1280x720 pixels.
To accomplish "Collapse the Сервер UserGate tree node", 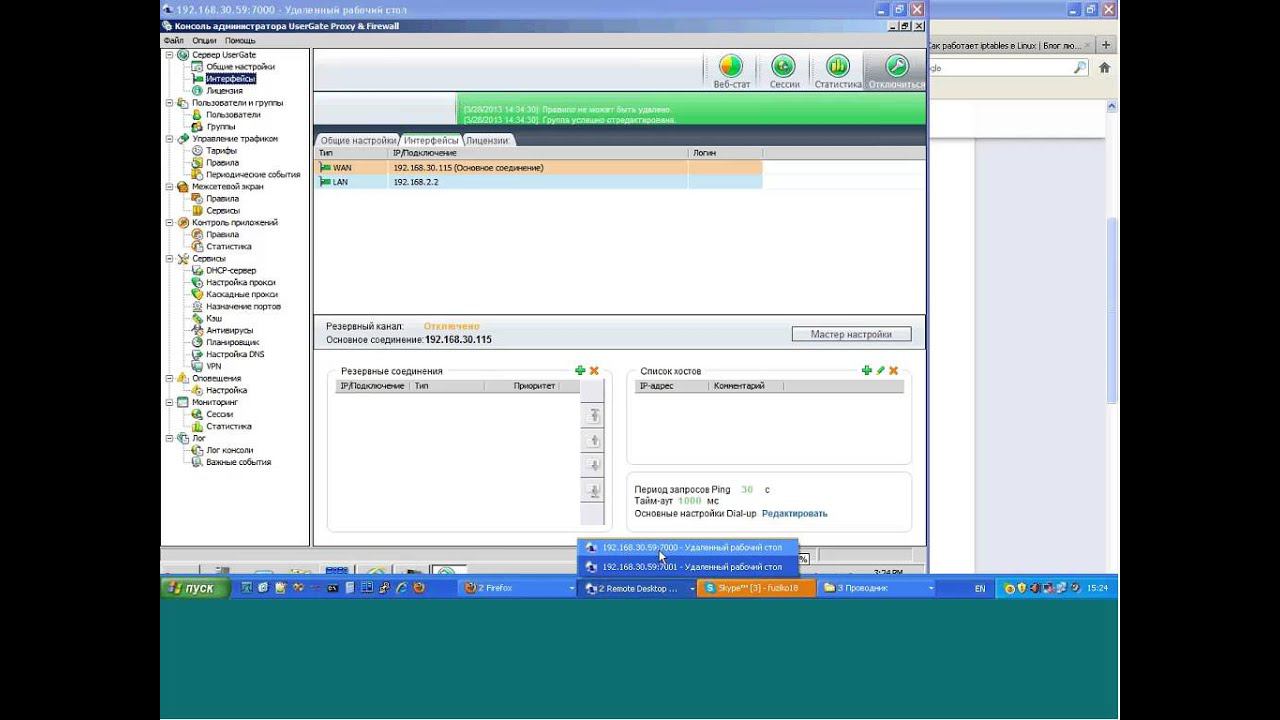I will click(169, 55).
